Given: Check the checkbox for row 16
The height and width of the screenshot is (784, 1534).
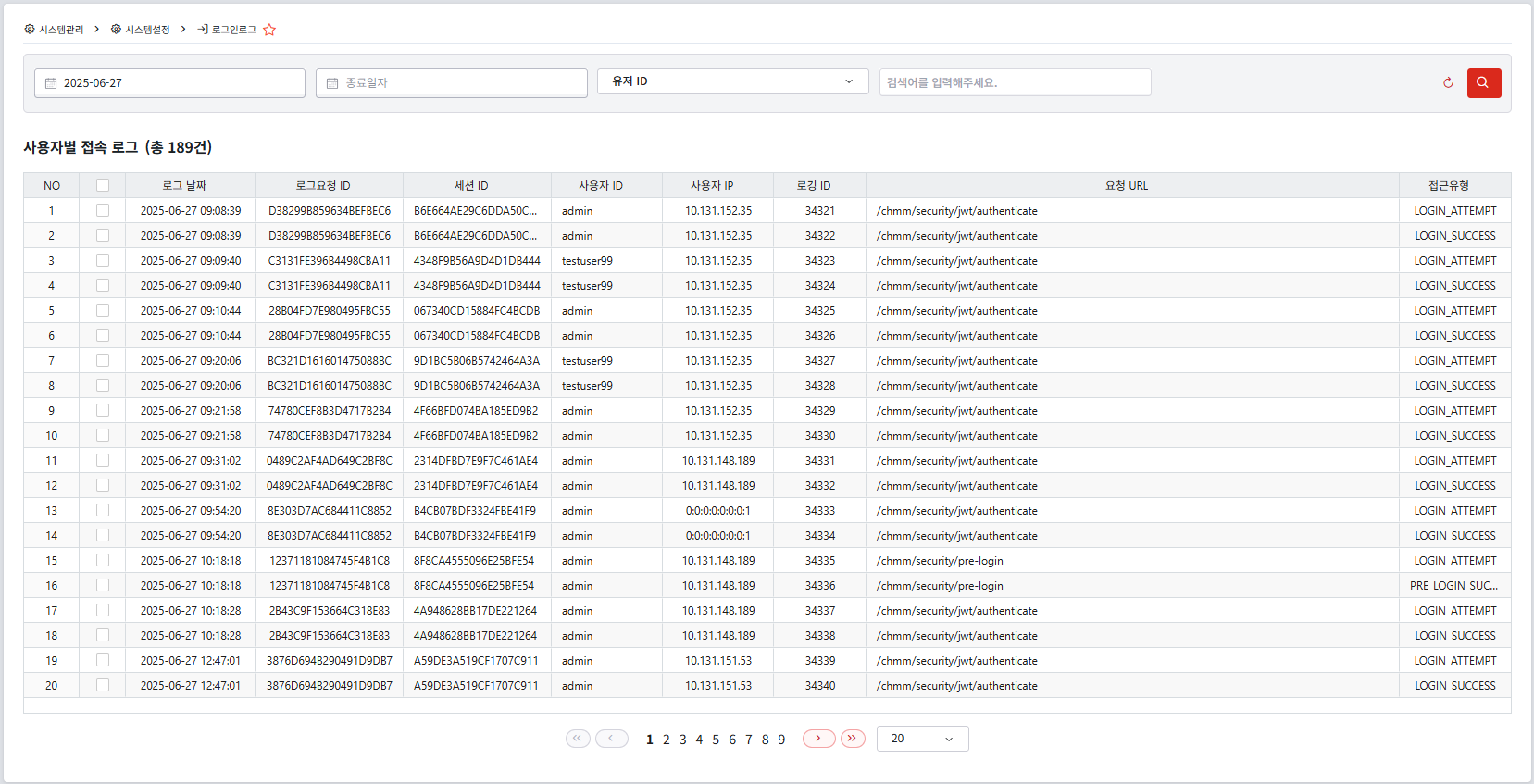Looking at the screenshot, I should (103, 585).
